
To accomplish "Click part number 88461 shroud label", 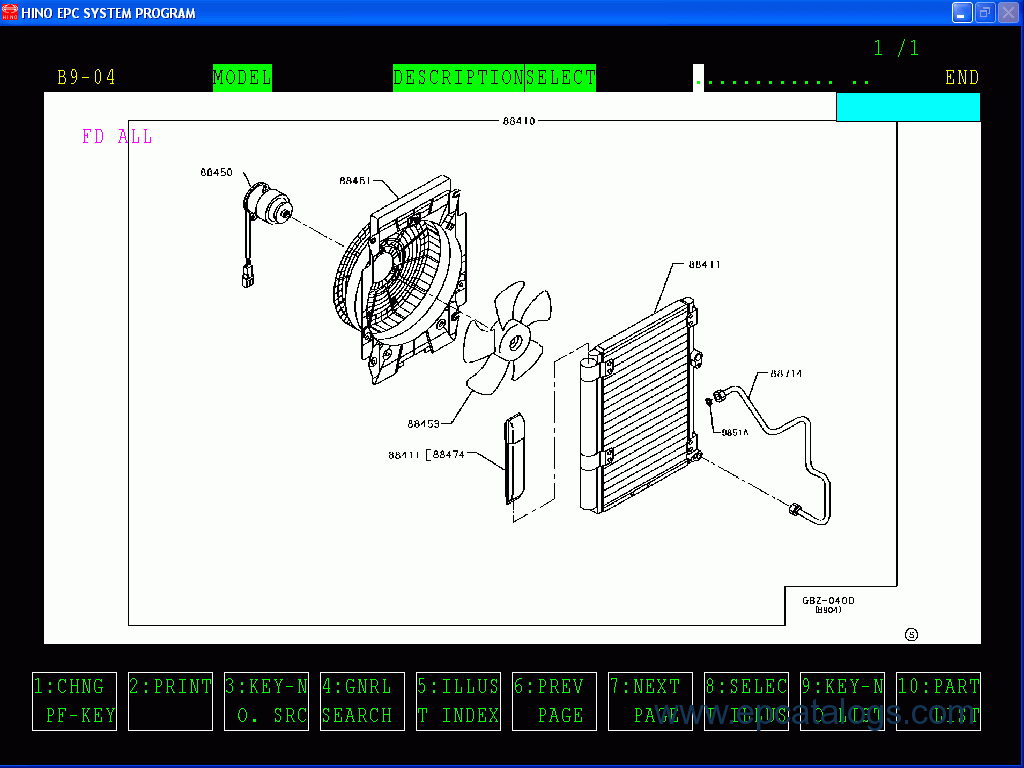I will pos(355,180).
